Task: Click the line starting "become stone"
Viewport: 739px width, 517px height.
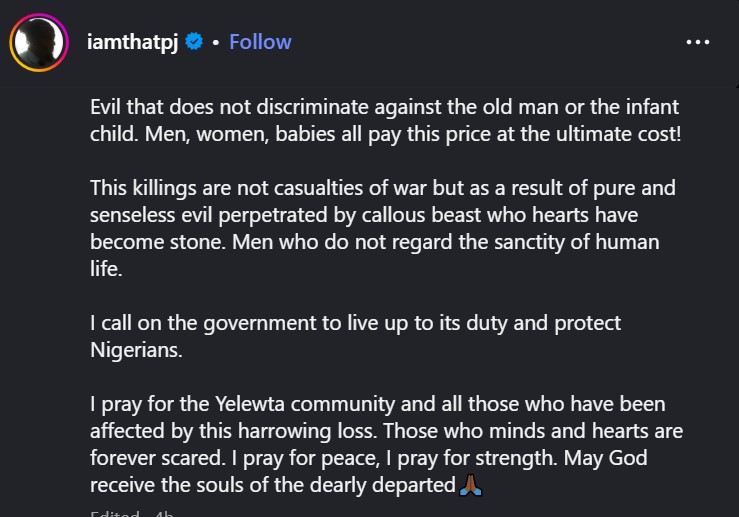Action: tap(374, 242)
